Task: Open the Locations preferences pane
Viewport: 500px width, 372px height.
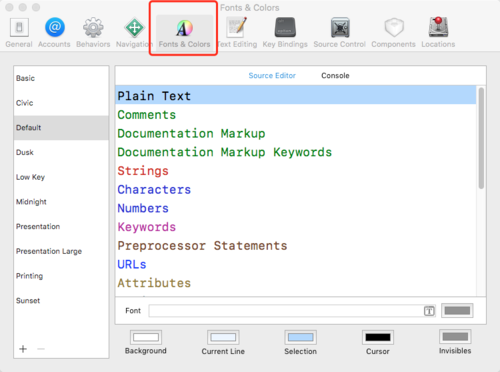Action: (x=438, y=33)
